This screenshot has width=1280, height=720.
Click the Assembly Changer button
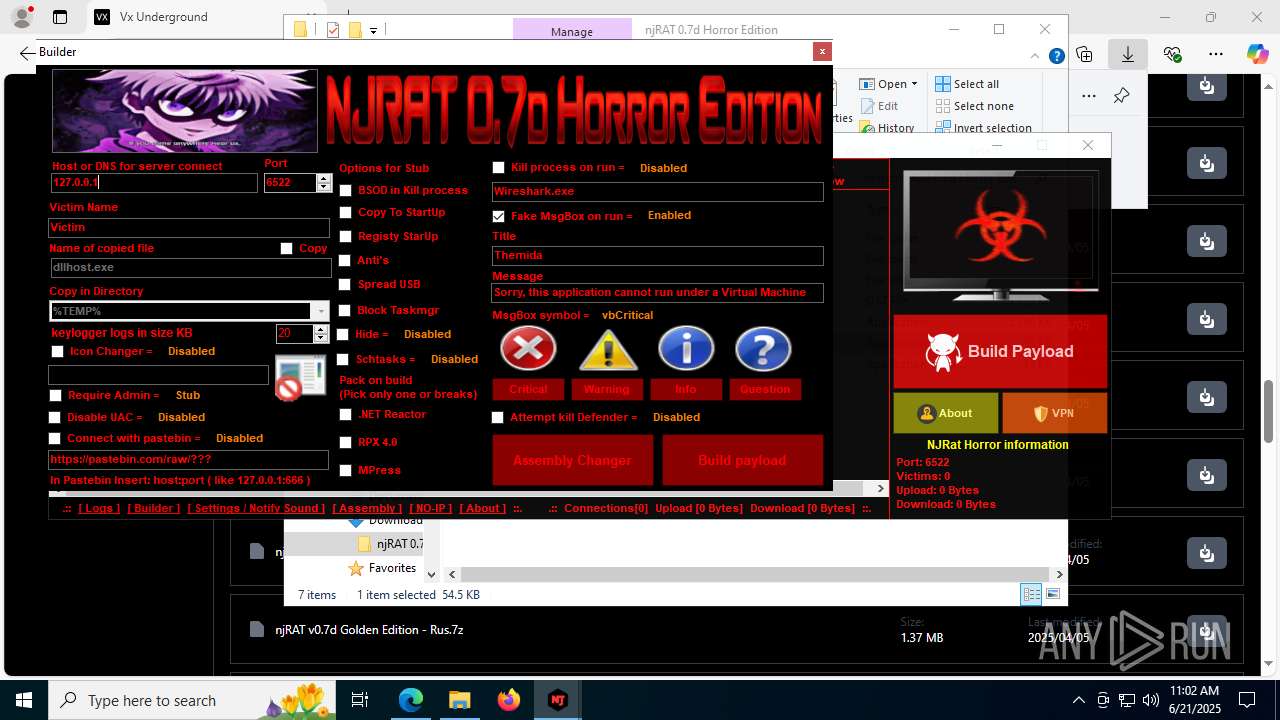tap(572, 460)
